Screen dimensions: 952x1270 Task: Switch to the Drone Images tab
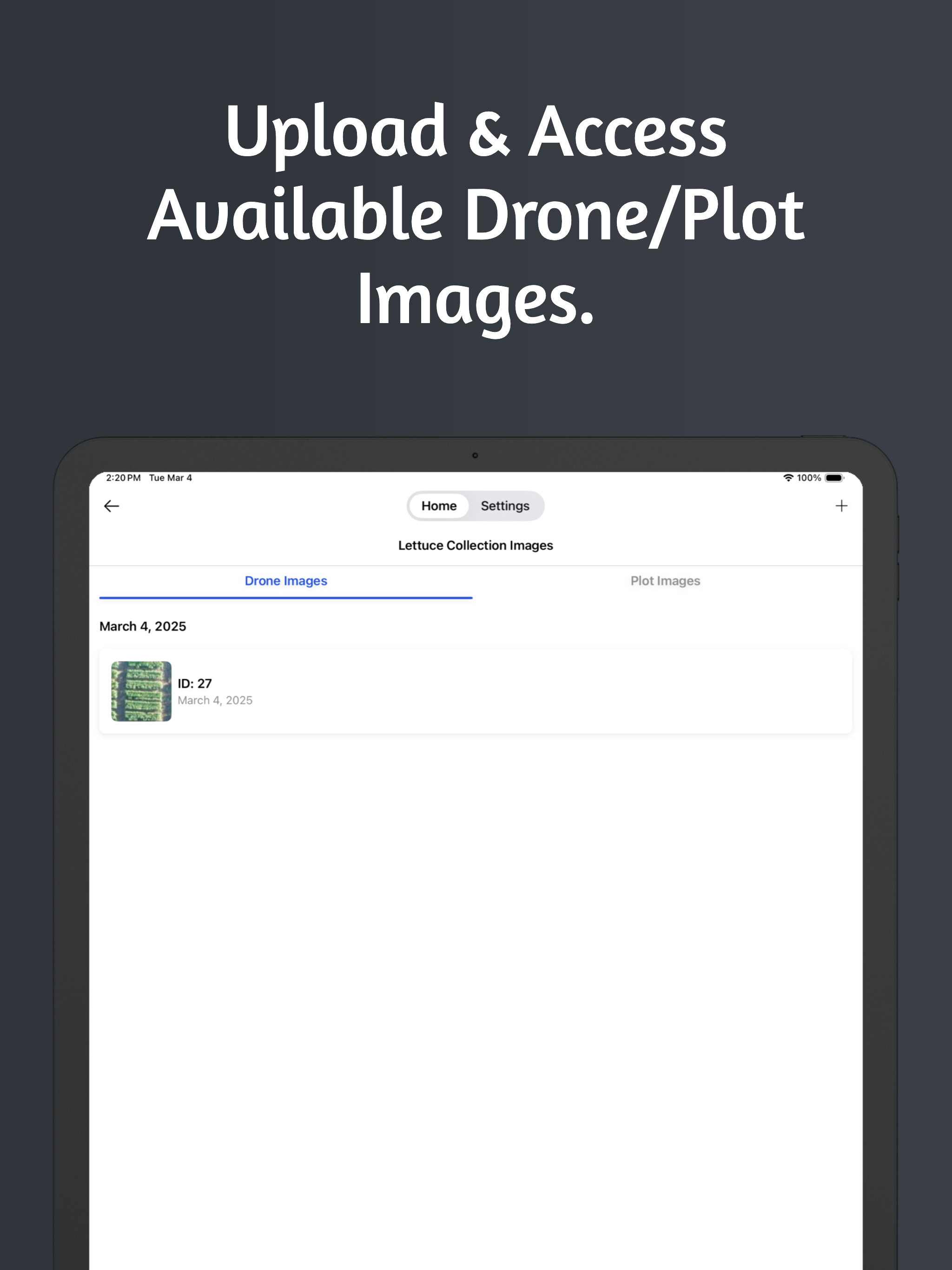click(x=286, y=581)
